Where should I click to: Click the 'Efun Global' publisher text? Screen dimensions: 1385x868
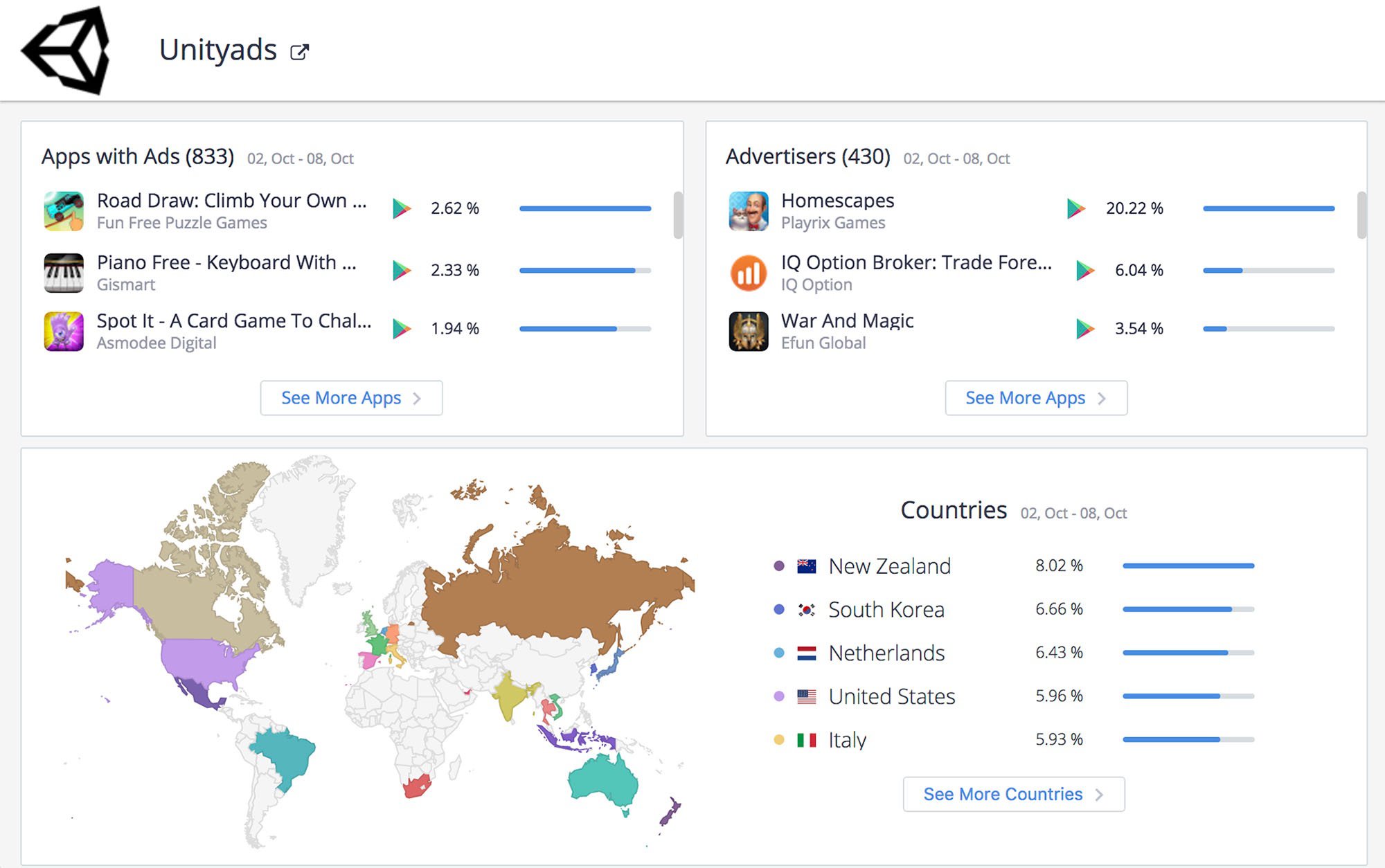pyautogui.click(x=823, y=343)
